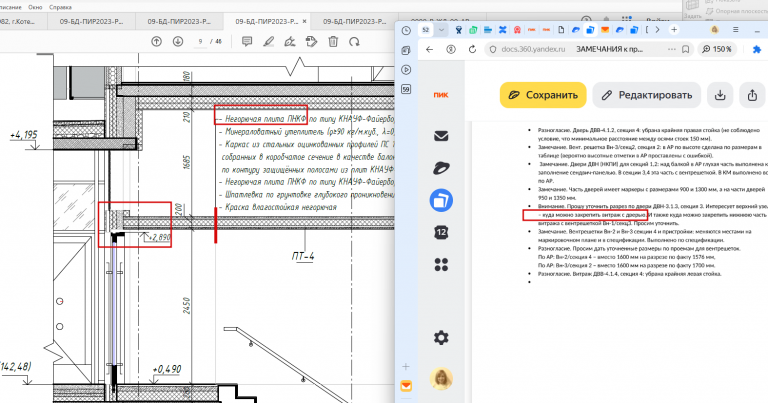Open Yandex ID account icon beside back arrow
Viewport: 768px width, 403px height.
pos(451,49)
